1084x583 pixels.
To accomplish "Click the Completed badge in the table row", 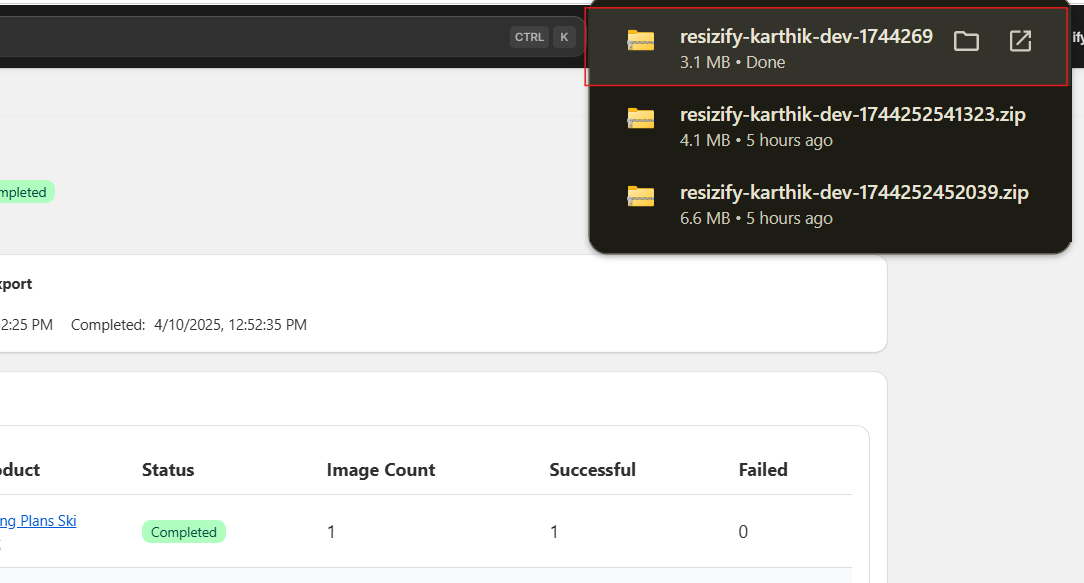I will coord(184,531).
